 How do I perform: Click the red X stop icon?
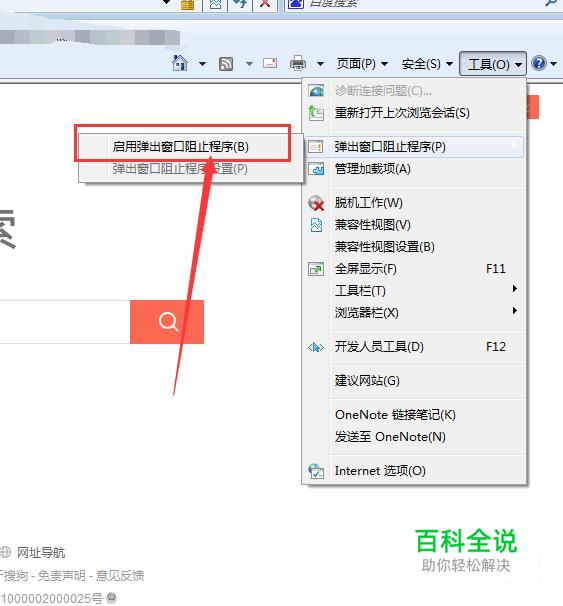coord(265,4)
